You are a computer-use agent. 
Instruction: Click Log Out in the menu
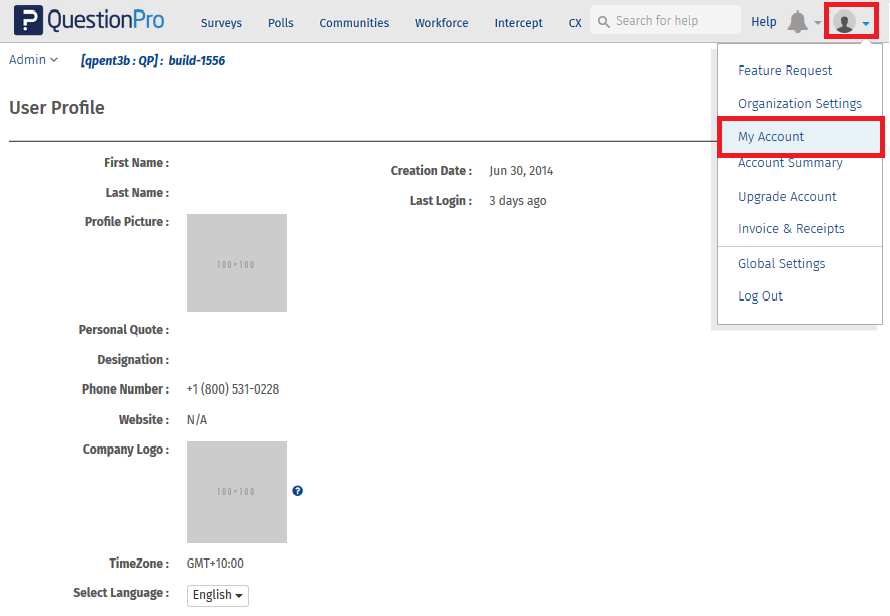[760, 296]
